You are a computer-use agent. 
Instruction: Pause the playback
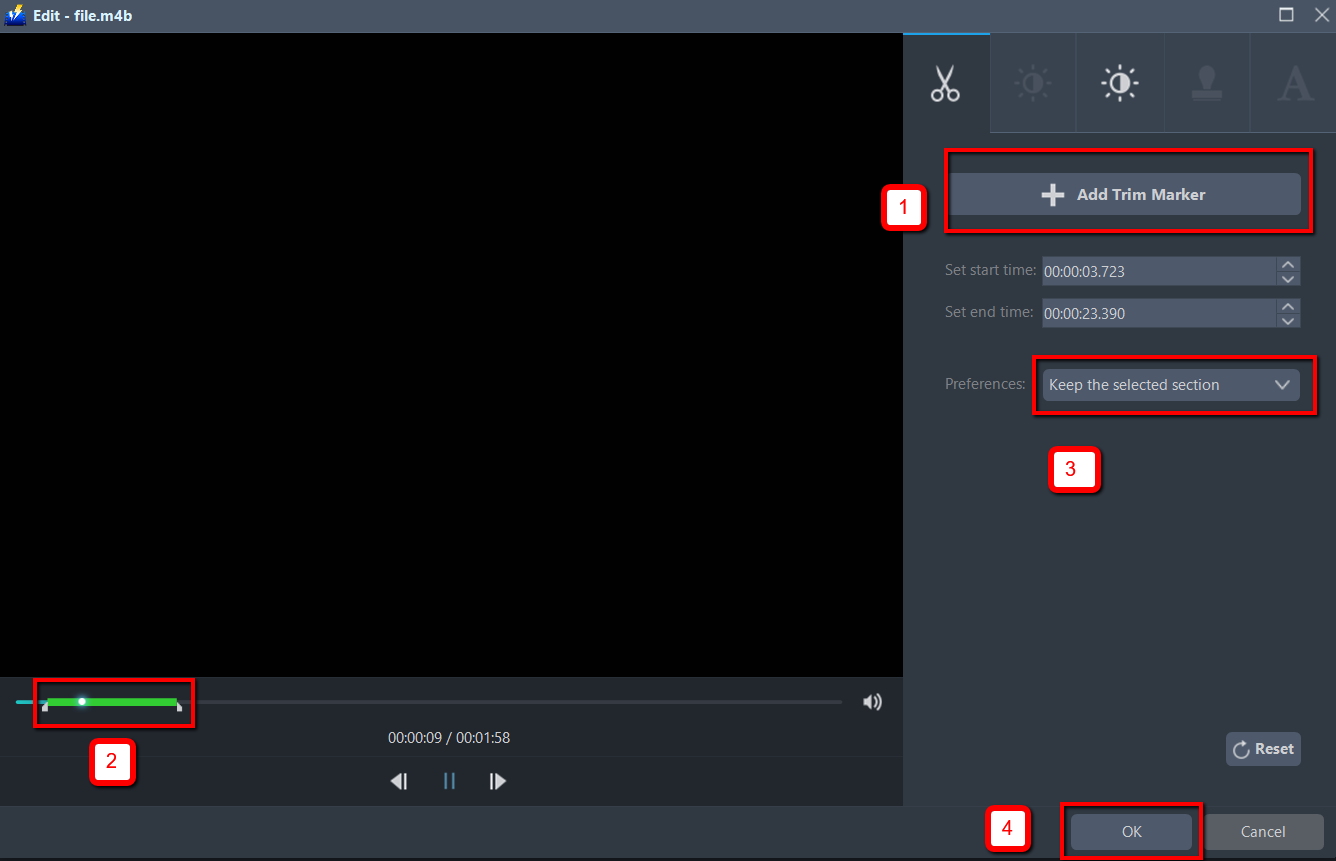tap(449, 781)
